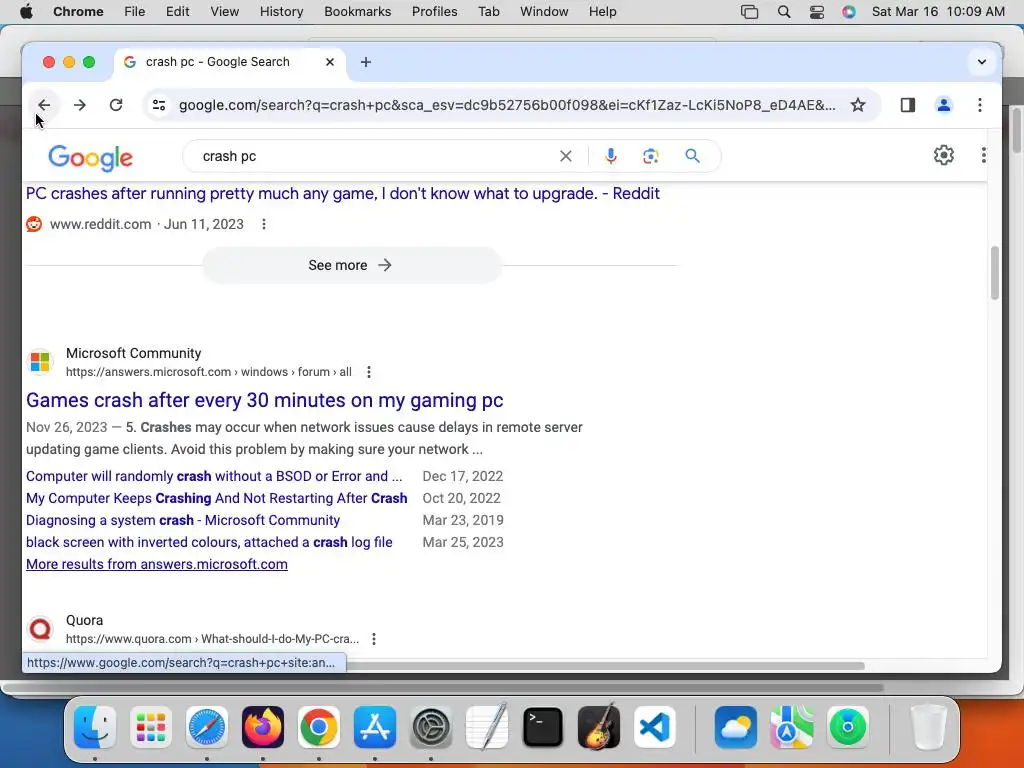Go back with the browser back arrow
This screenshot has height=768, width=1024.
pos(44,105)
